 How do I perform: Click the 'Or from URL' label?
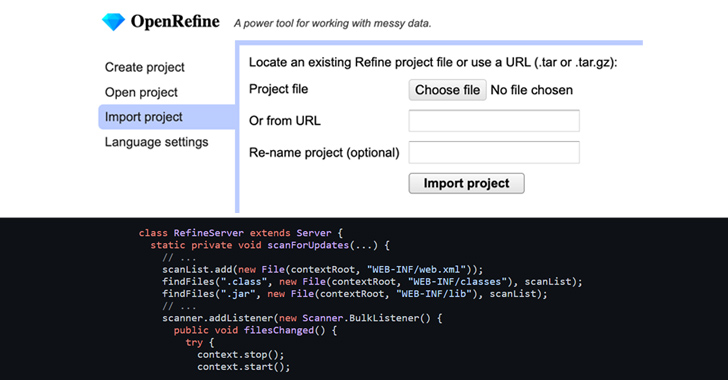click(285, 121)
